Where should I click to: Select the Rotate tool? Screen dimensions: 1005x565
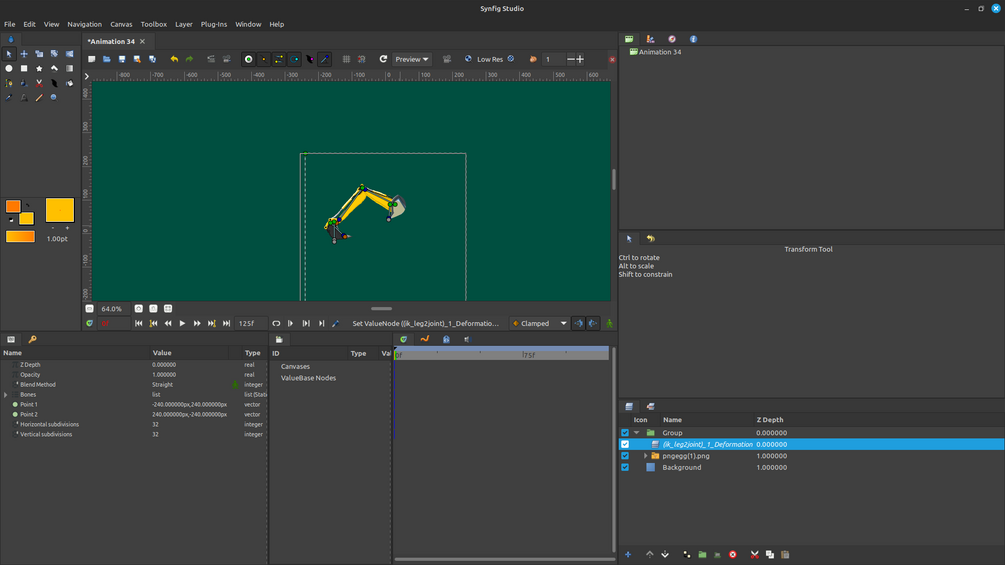pyautogui.click(x=54, y=54)
